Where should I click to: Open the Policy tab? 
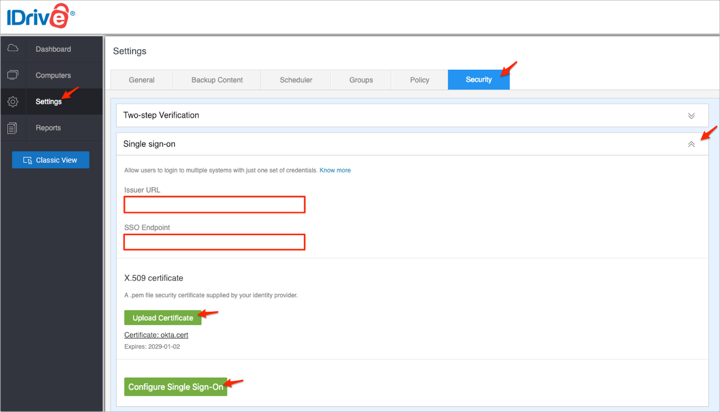tap(419, 80)
